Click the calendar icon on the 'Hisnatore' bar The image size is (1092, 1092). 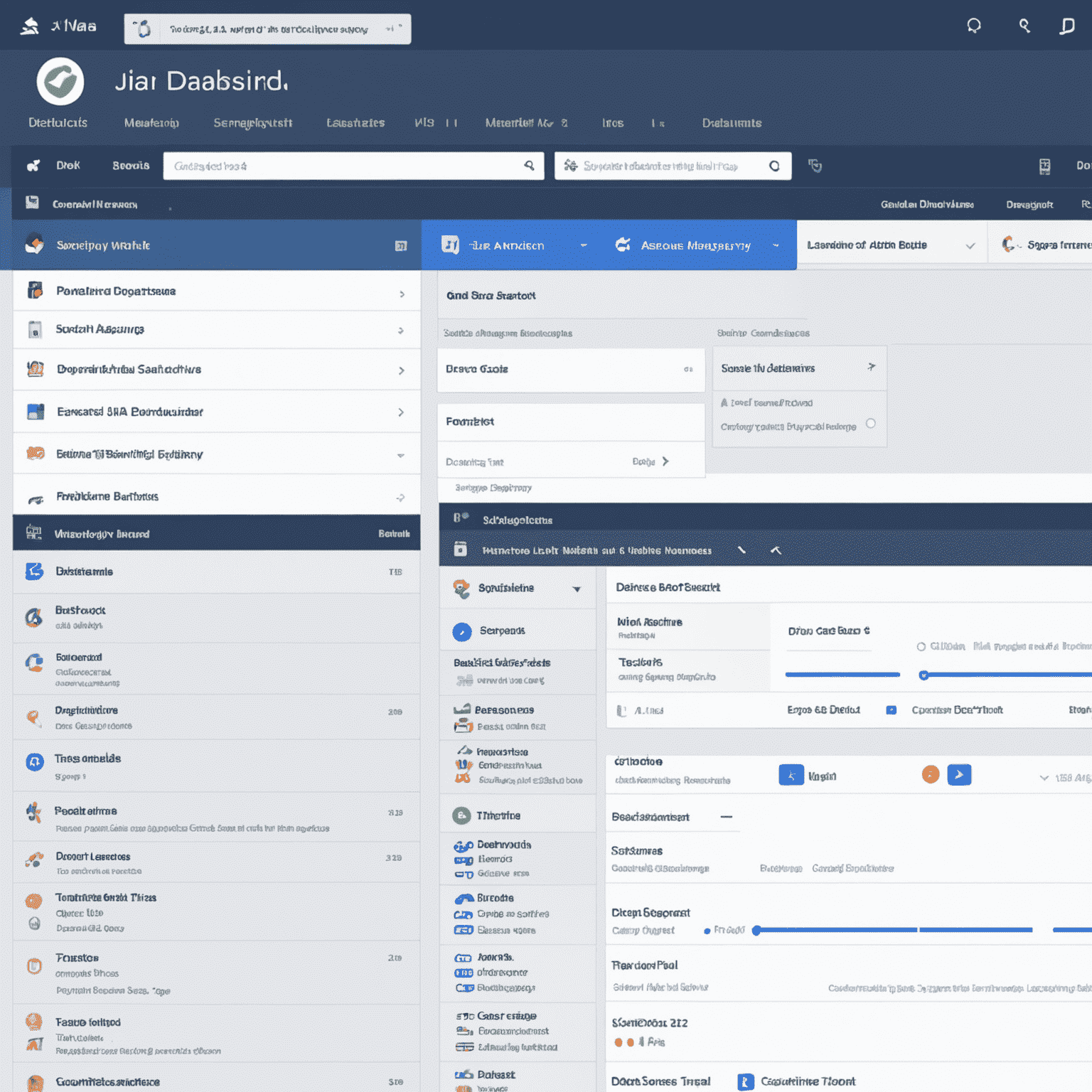461,550
